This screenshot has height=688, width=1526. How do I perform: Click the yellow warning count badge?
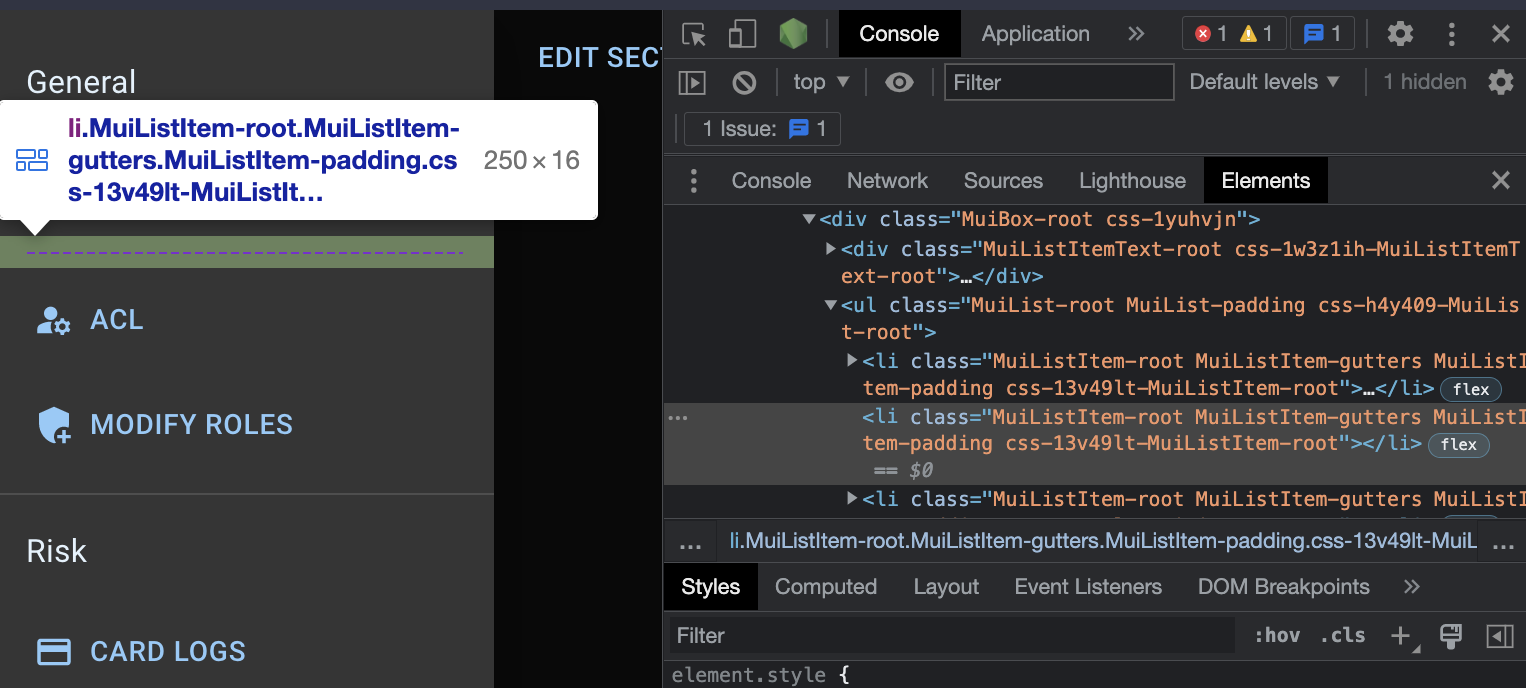pos(1257,34)
